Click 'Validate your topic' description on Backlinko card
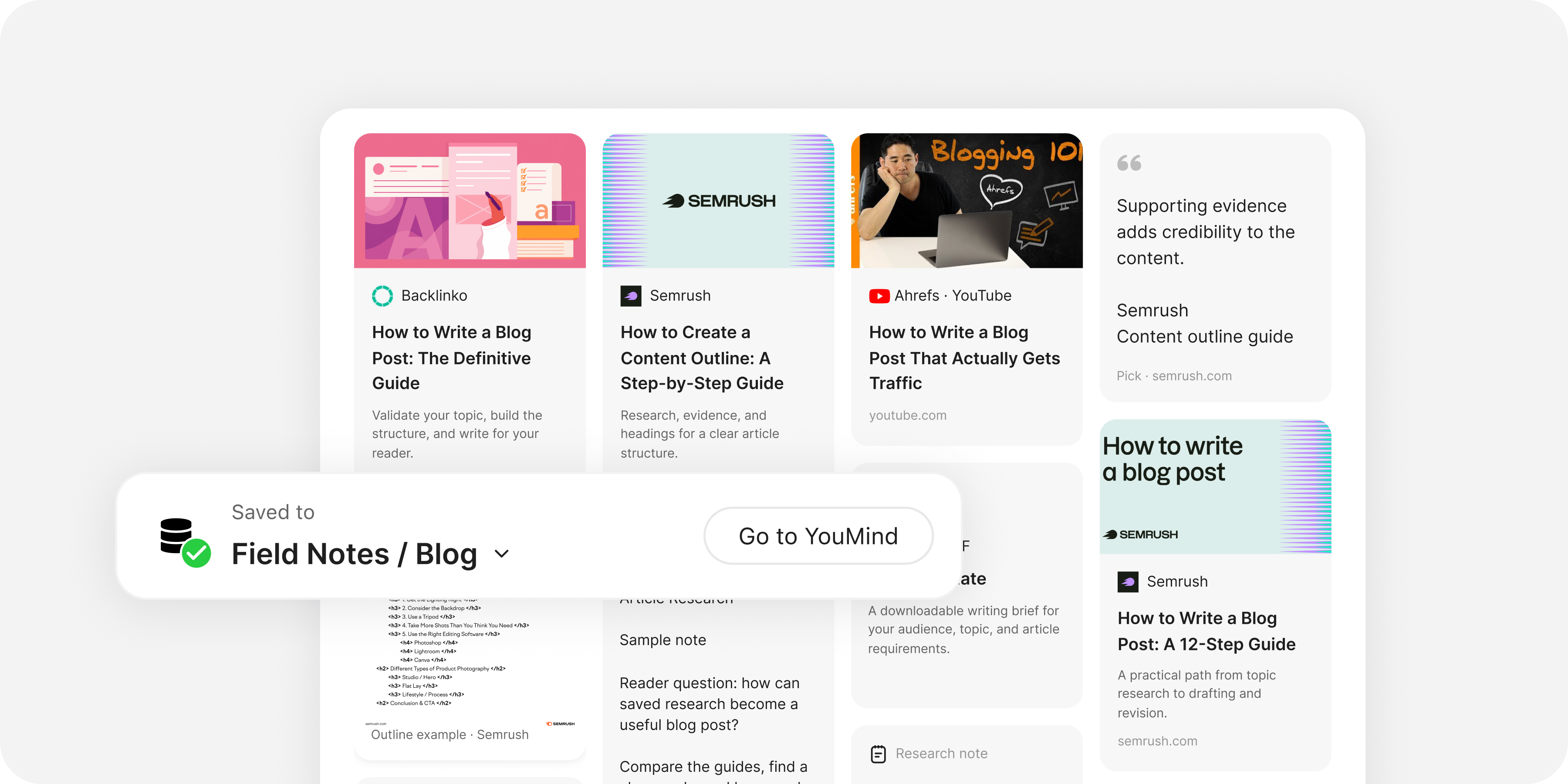This screenshot has width=1568, height=784. click(x=456, y=434)
